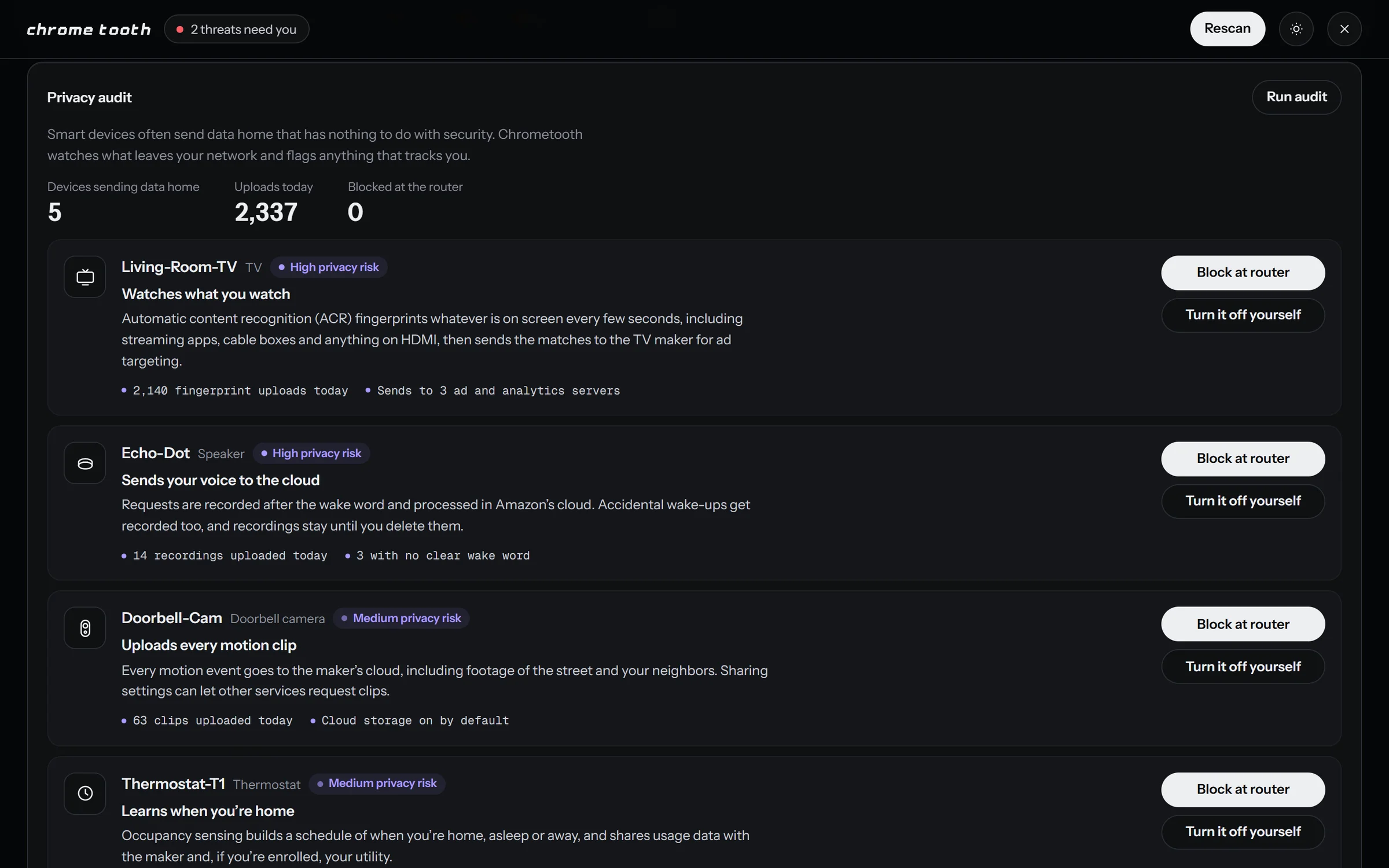Select the Echo-Dot device name
The image size is (1389, 868).
[x=156, y=453]
